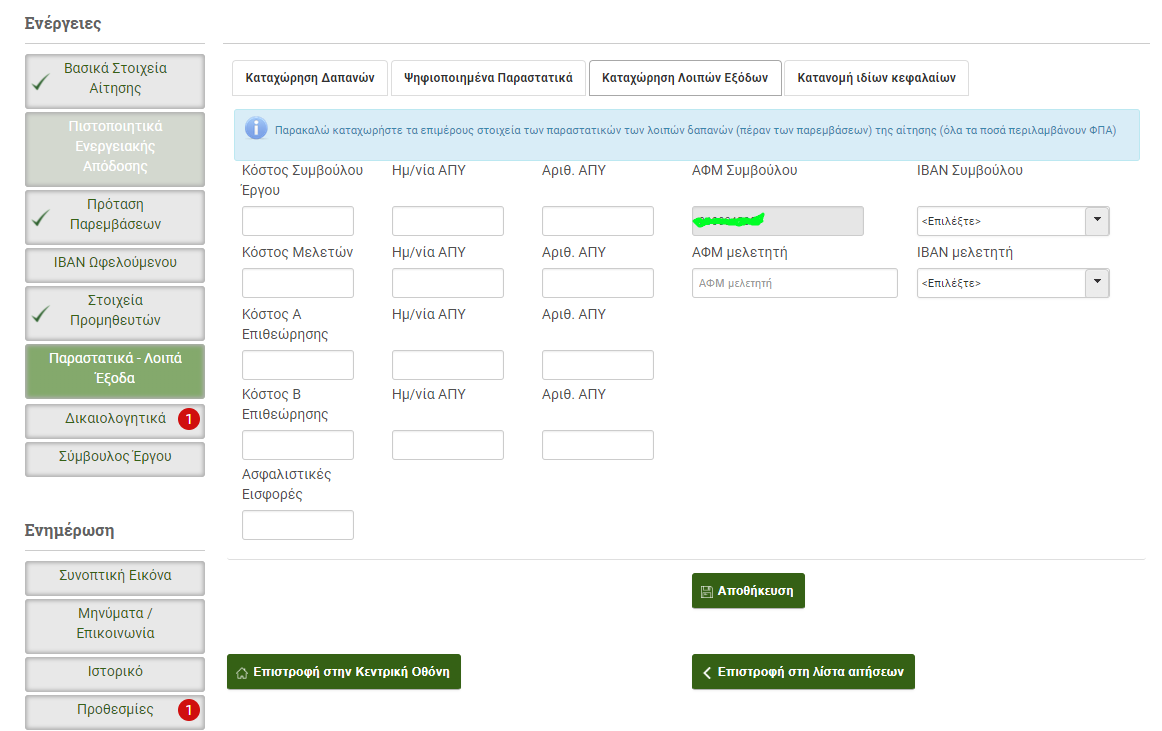The height and width of the screenshot is (731, 1162).
Task: Go to IBAN Ωφελούμενου section
Action: click(x=115, y=263)
